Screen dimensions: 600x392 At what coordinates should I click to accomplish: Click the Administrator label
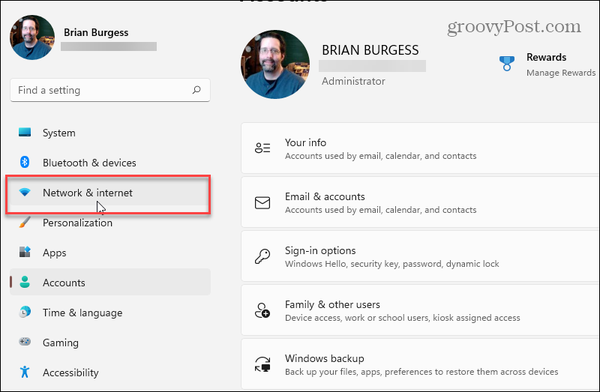point(353,81)
